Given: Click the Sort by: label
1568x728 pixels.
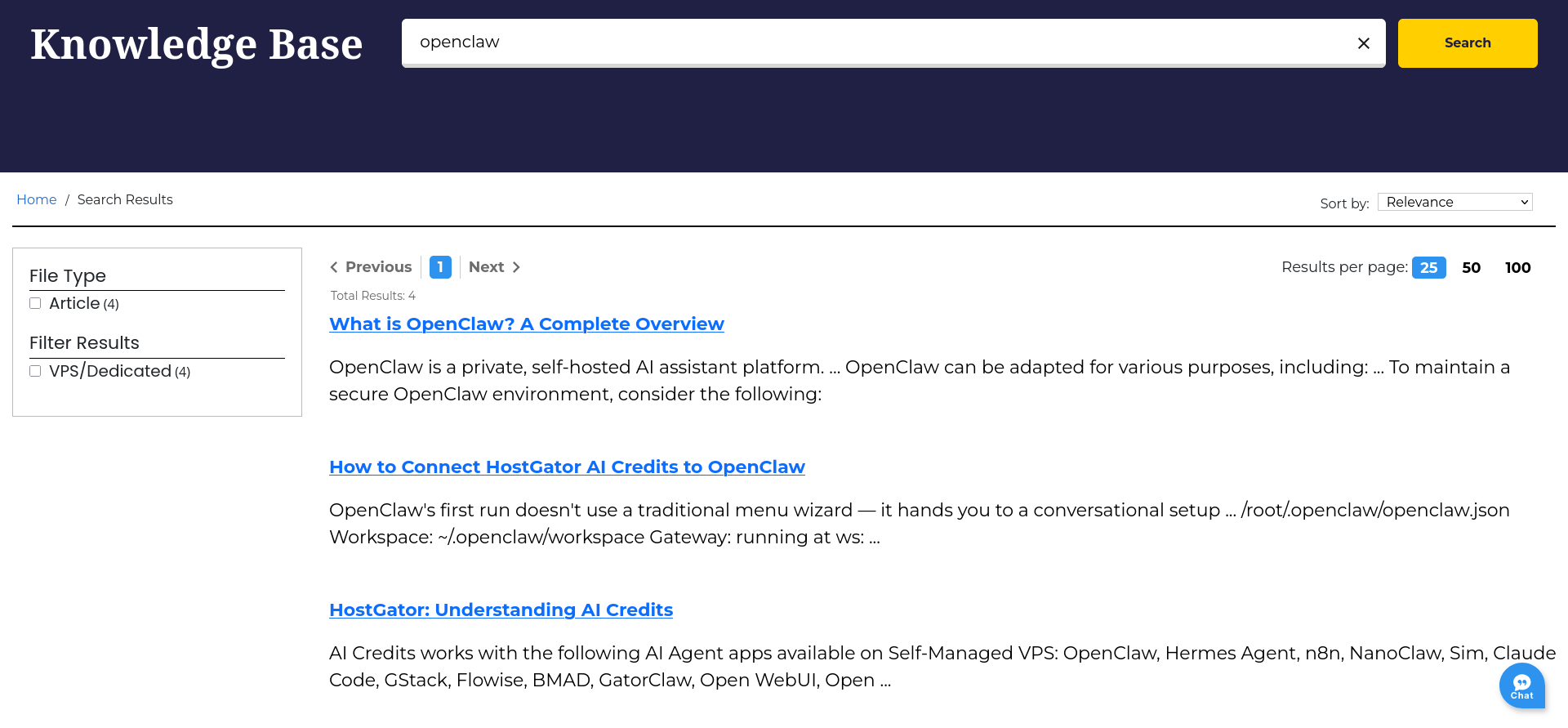Looking at the screenshot, I should (1344, 203).
